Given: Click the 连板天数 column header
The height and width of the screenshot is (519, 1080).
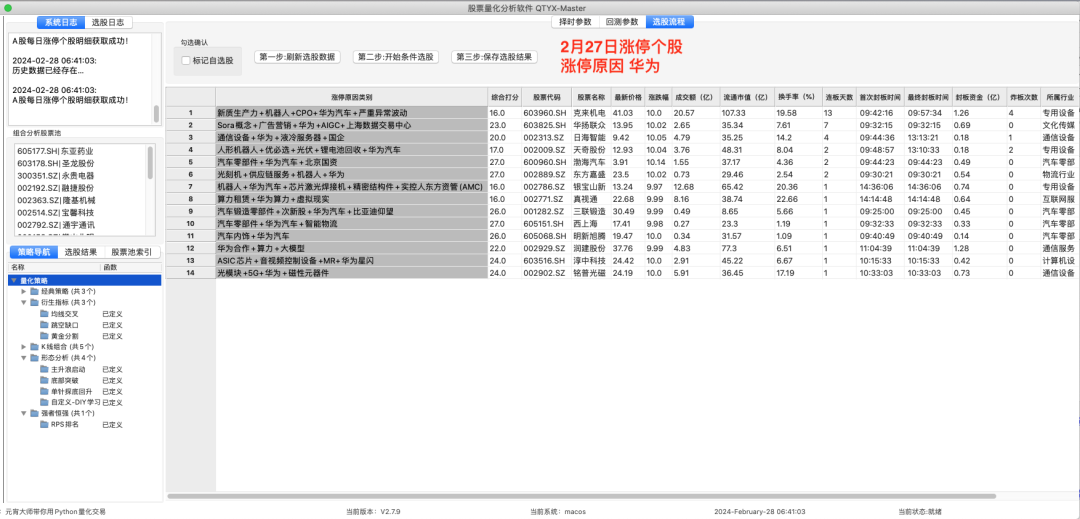Looking at the screenshot, I should pos(840,97).
